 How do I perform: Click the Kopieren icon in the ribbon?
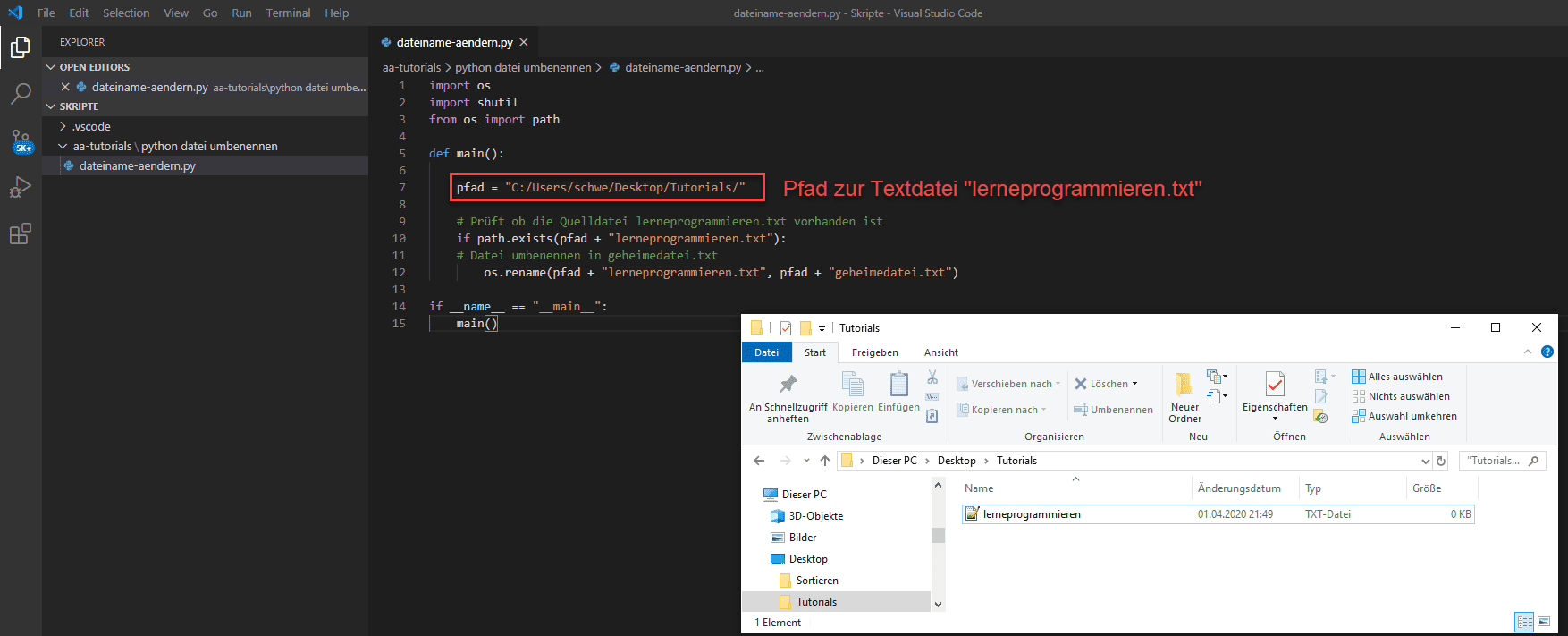(x=853, y=393)
